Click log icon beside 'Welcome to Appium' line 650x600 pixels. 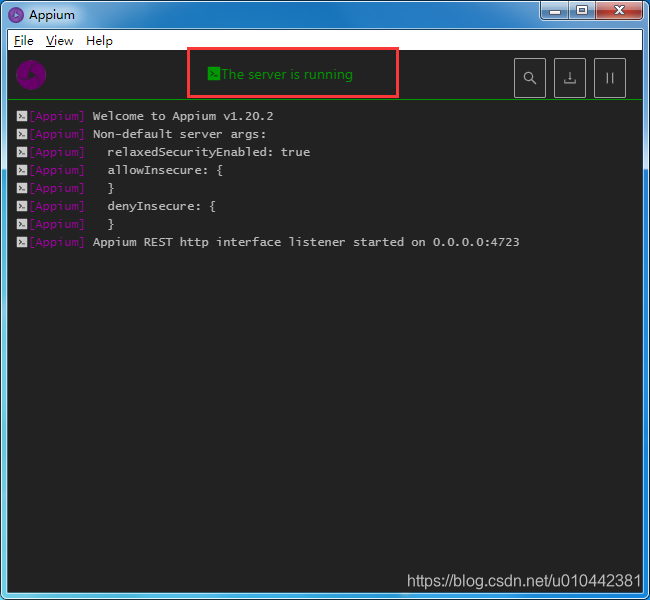point(22,116)
